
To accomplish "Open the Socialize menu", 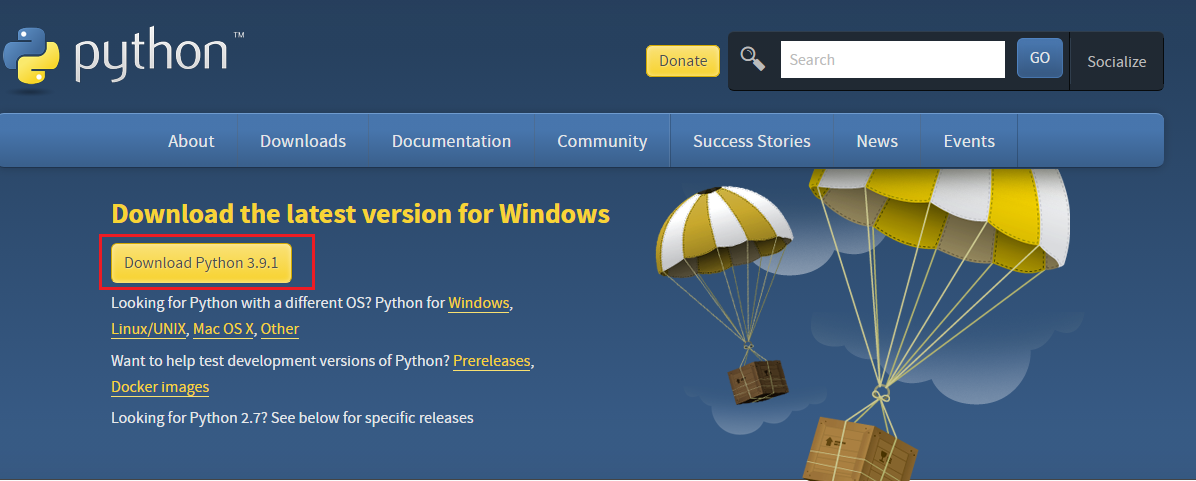I will click(x=1117, y=62).
